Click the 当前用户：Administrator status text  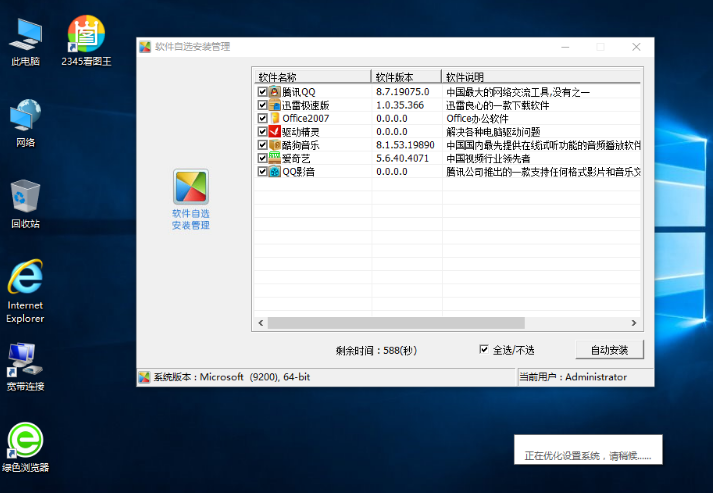(573, 377)
